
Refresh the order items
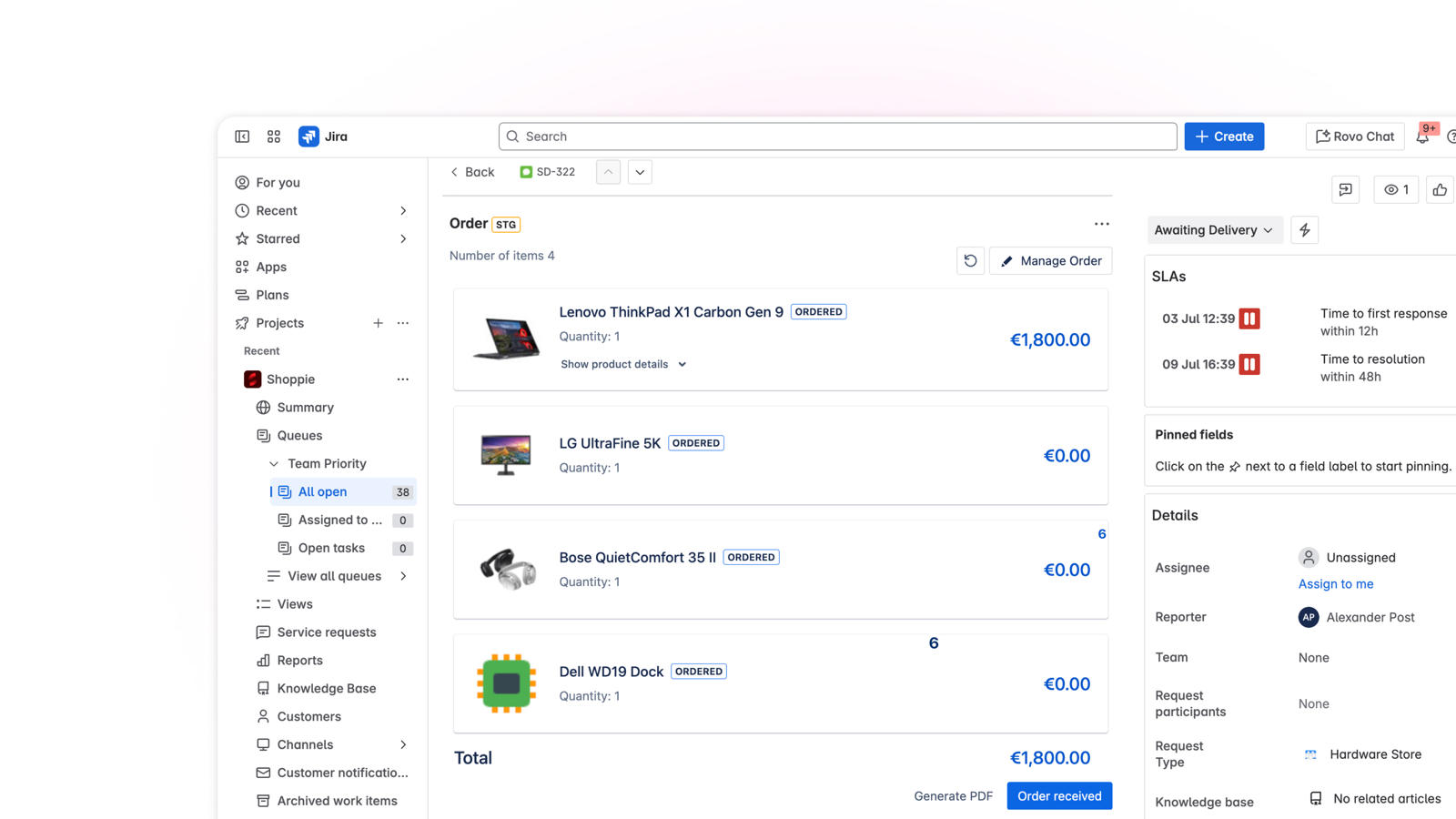[x=970, y=261]
